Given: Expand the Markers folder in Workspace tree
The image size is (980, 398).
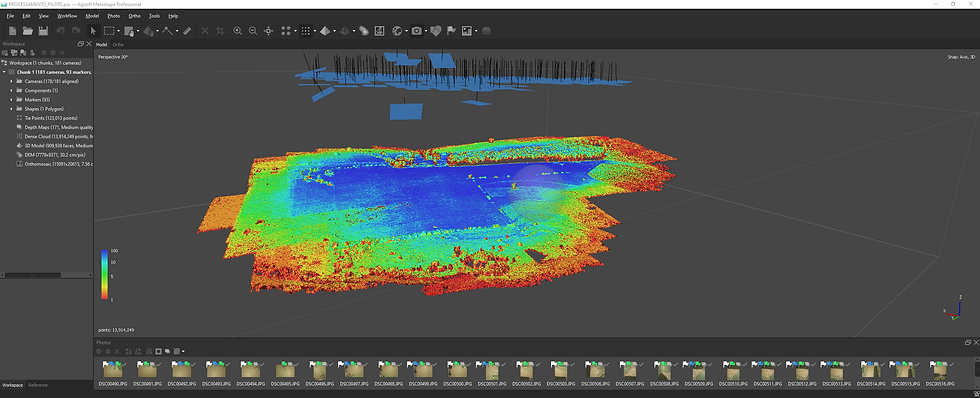Looking at the screenshot, I should click(11, 99).
